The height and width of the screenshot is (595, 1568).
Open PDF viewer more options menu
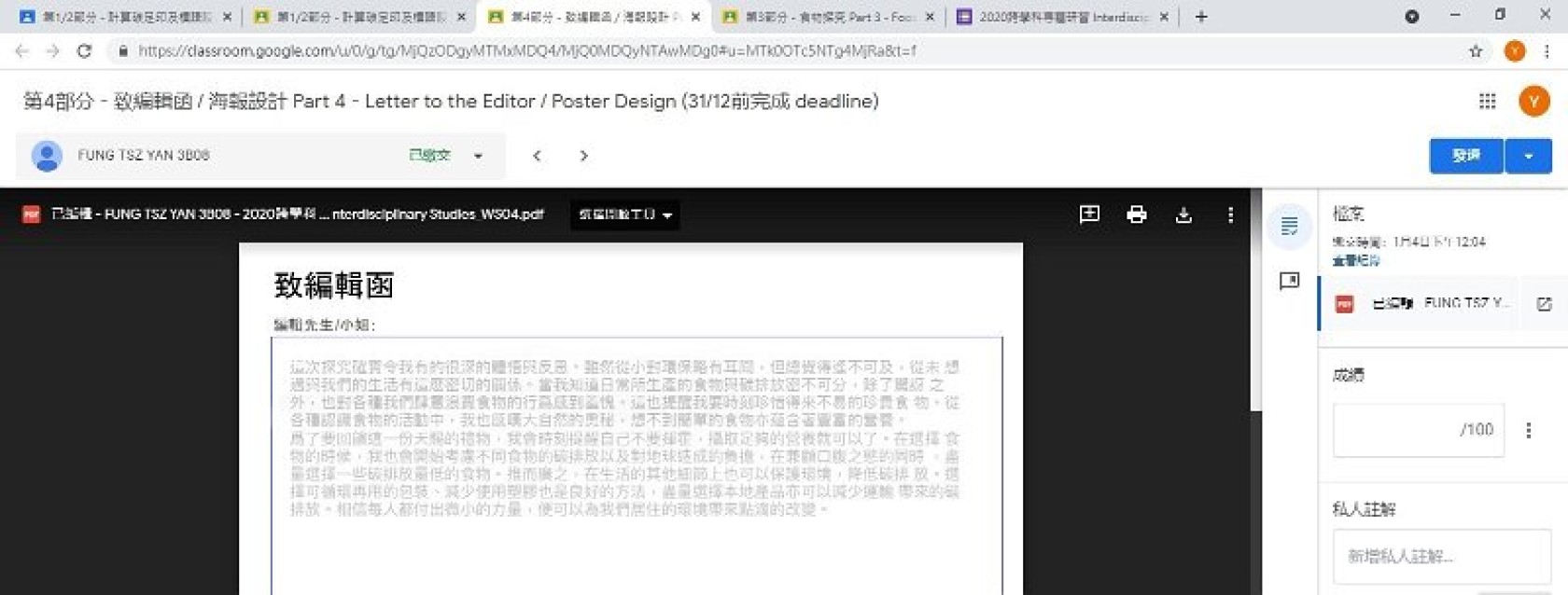[x=1230, y=215]
